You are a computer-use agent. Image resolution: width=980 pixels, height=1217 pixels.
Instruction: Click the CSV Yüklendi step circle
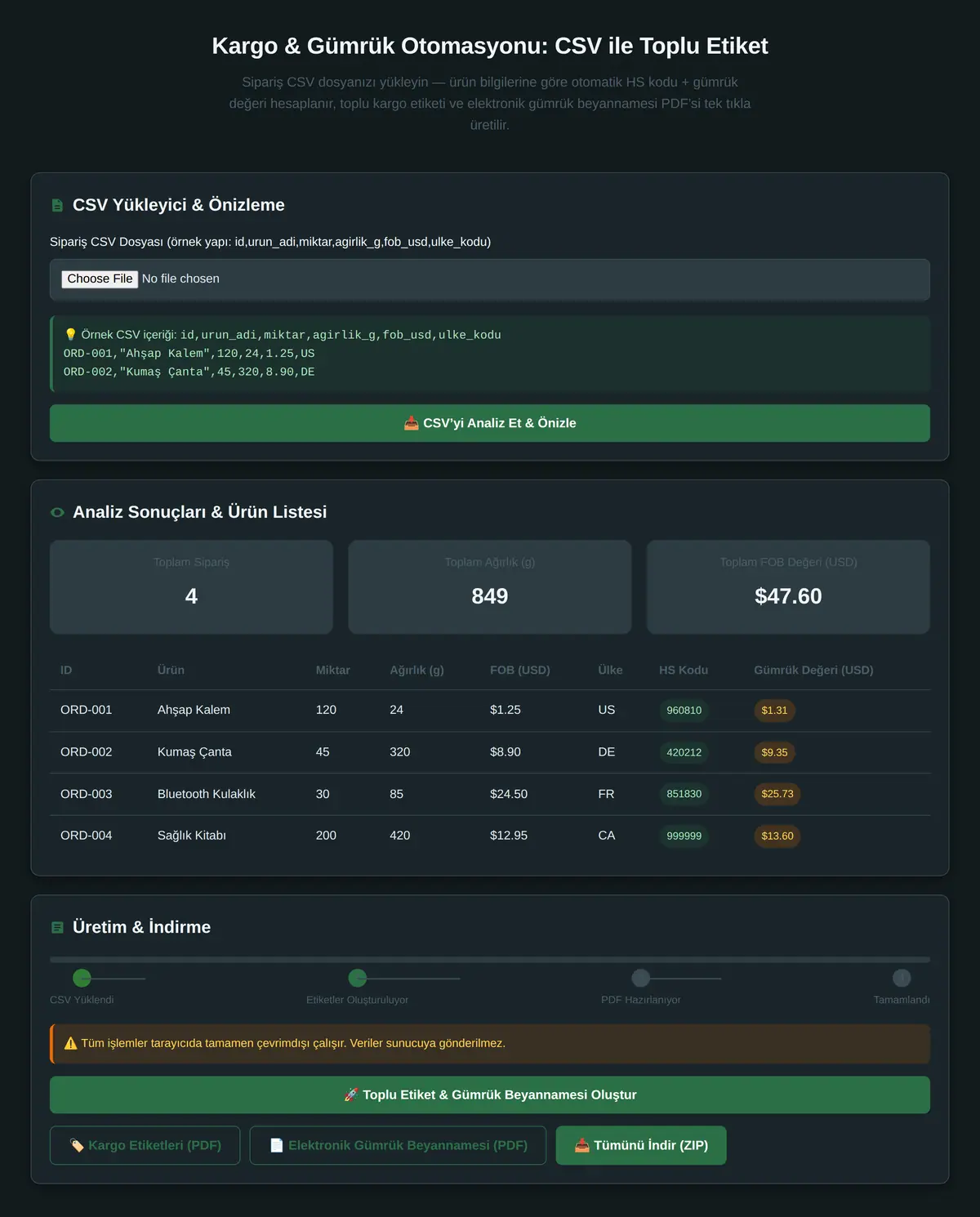pyautogui.click(x=82, y=978)
